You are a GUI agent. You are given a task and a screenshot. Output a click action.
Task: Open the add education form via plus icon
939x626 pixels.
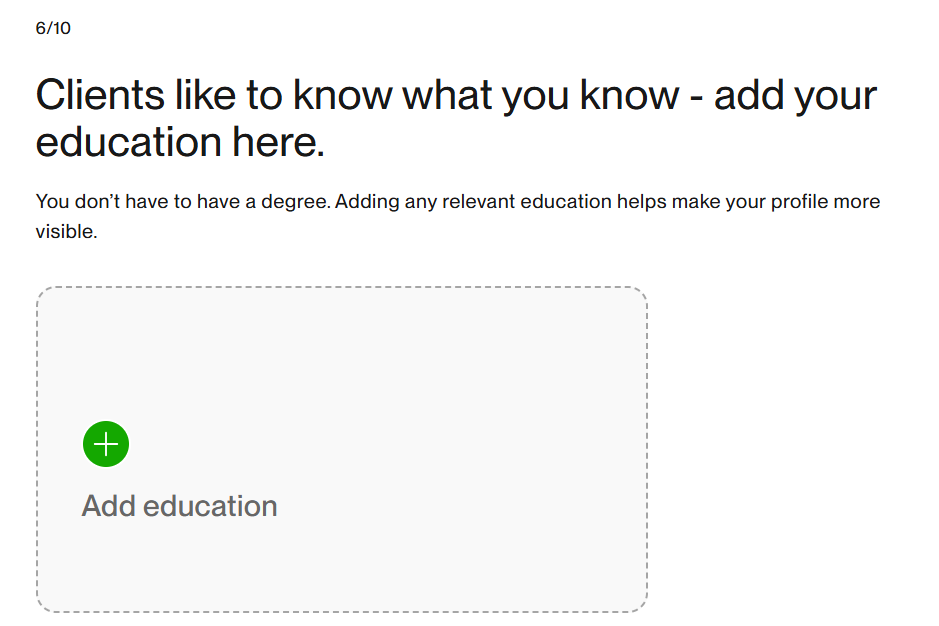point(106,444)
